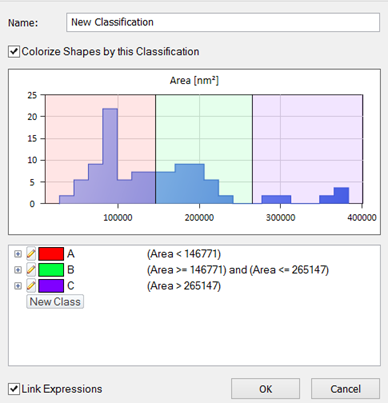Uncheck the Link Expressions checkbox

click(x=14, y=389)
